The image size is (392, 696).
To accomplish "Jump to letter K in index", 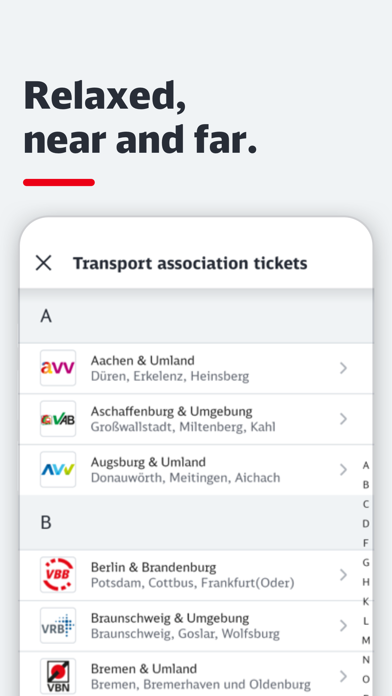I will click(x=366, y=601).
